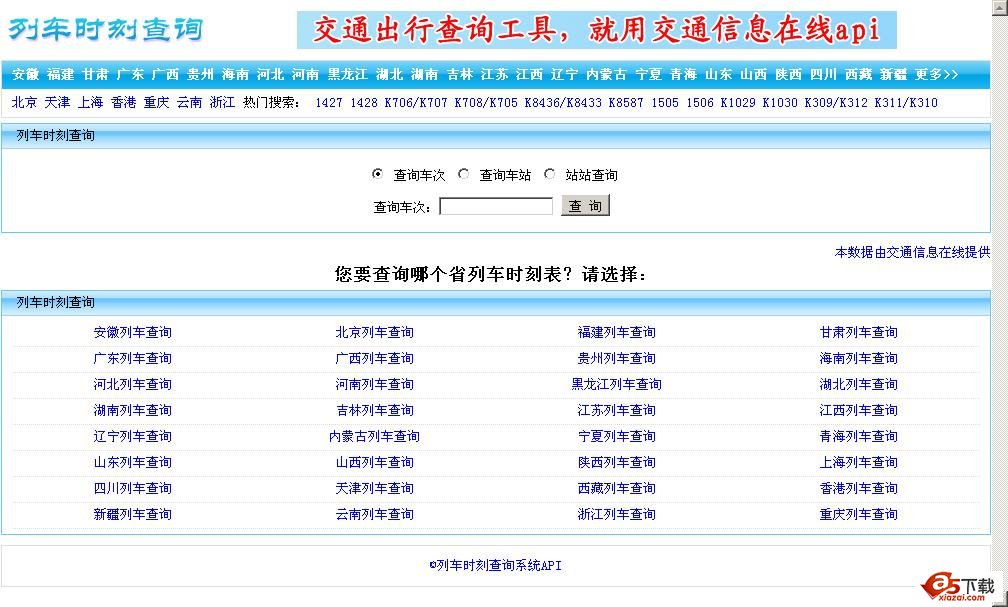
Task: Open 西藏列车查询 province link
Action: click(617, 488)
